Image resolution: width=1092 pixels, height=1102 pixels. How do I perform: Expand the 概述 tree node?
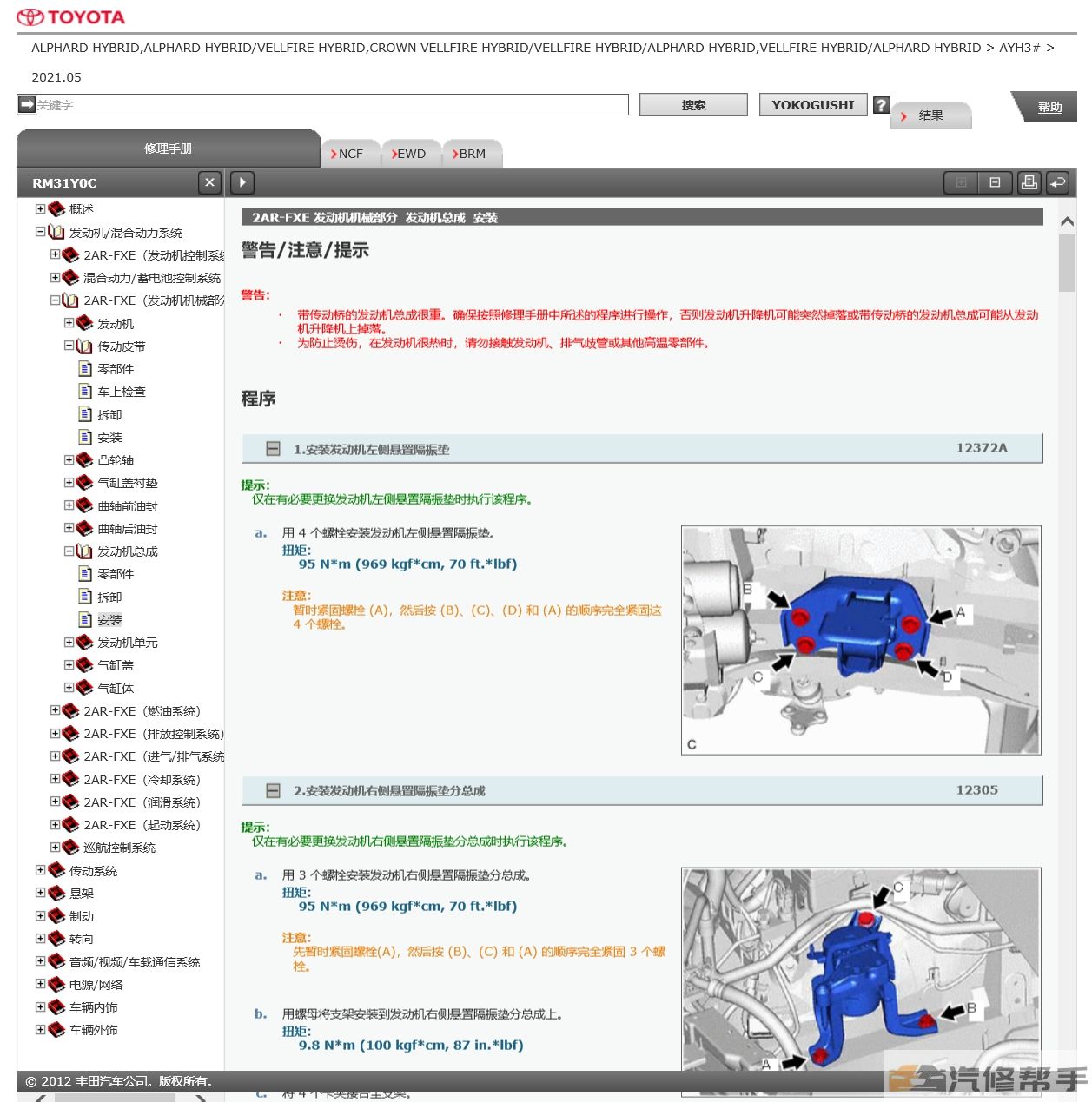[x=40, y=208]
